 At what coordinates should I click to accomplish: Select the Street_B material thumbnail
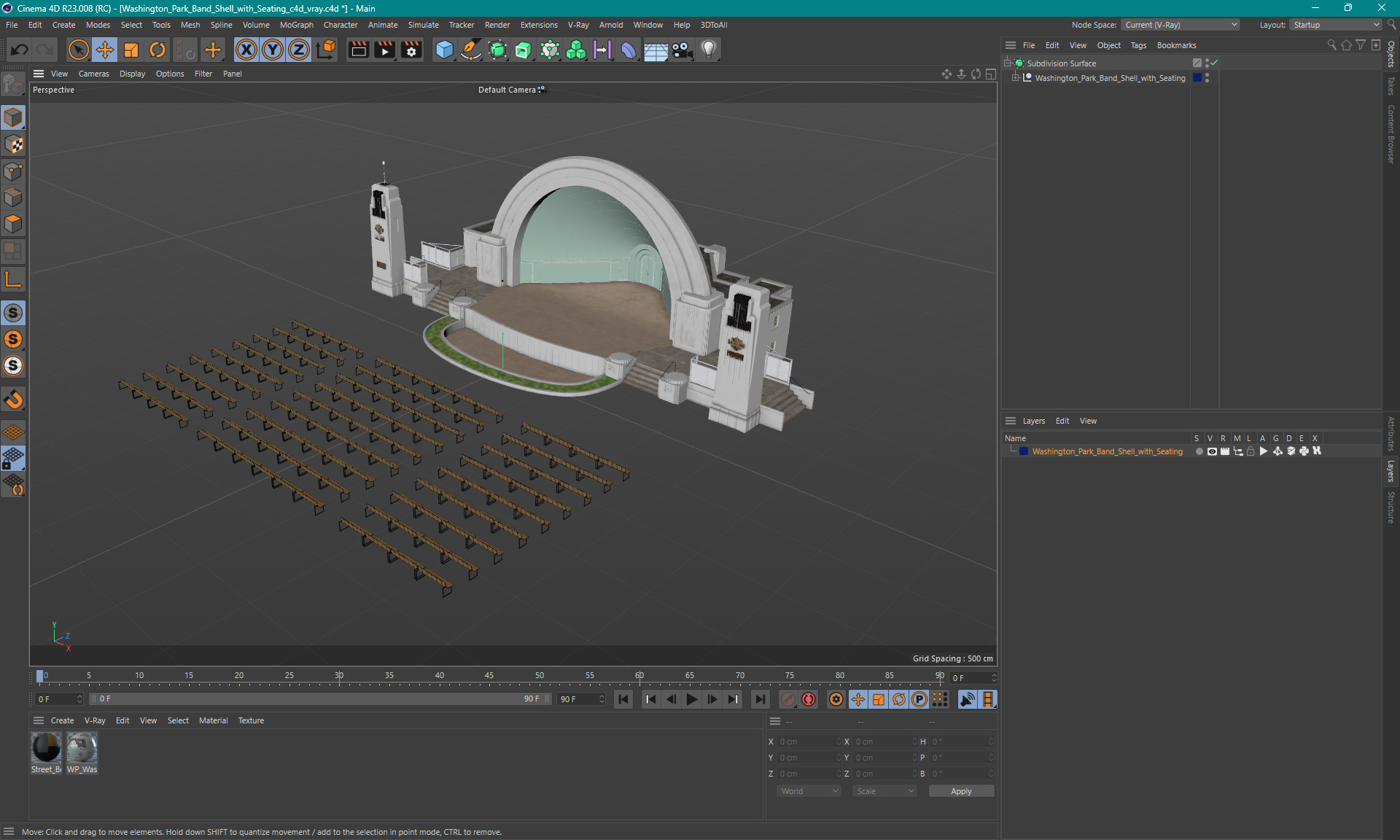[46, 747]
